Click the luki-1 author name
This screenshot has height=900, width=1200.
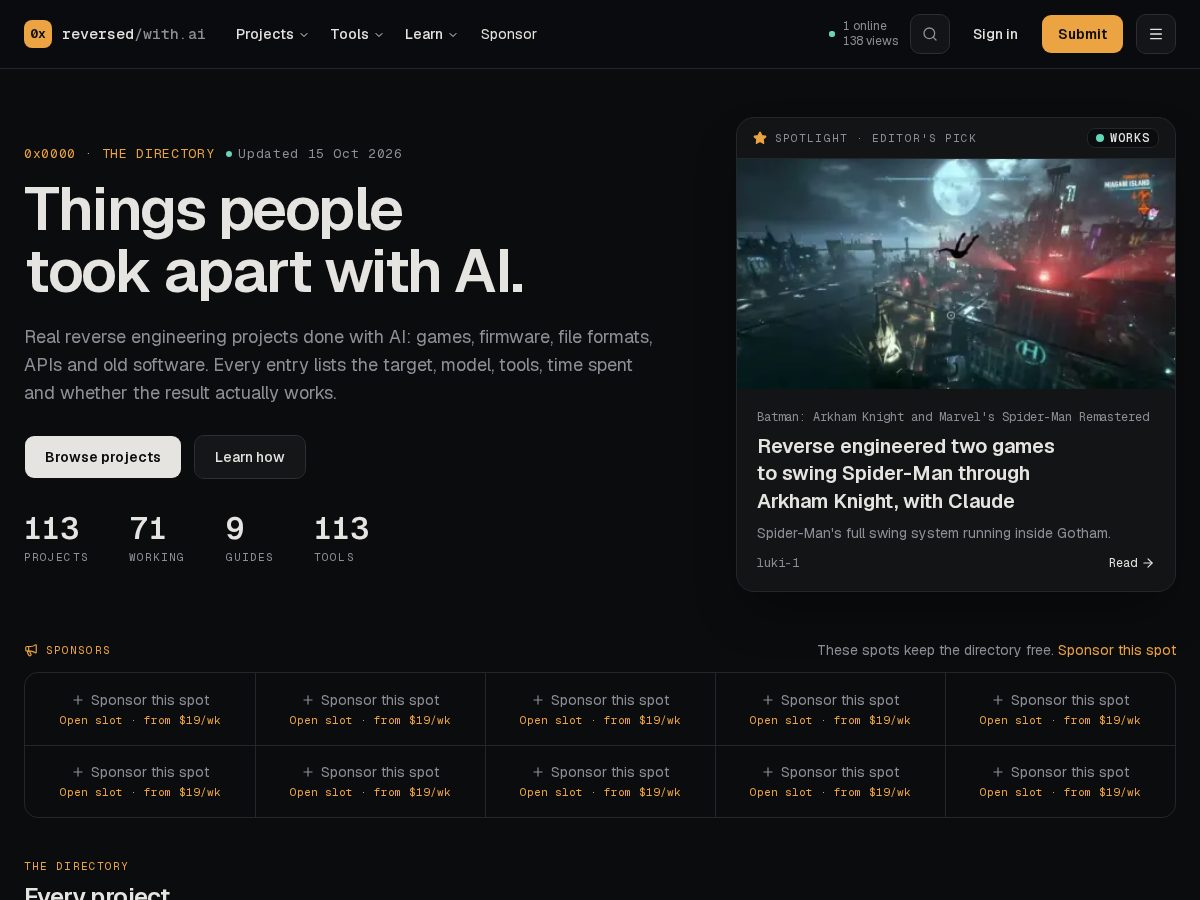click(778, 563)
